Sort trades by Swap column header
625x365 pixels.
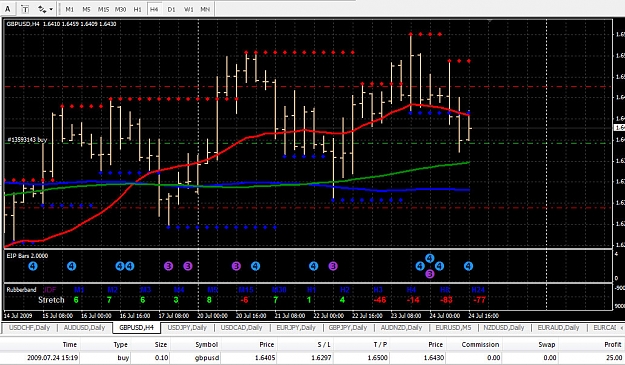click(547, 345)
